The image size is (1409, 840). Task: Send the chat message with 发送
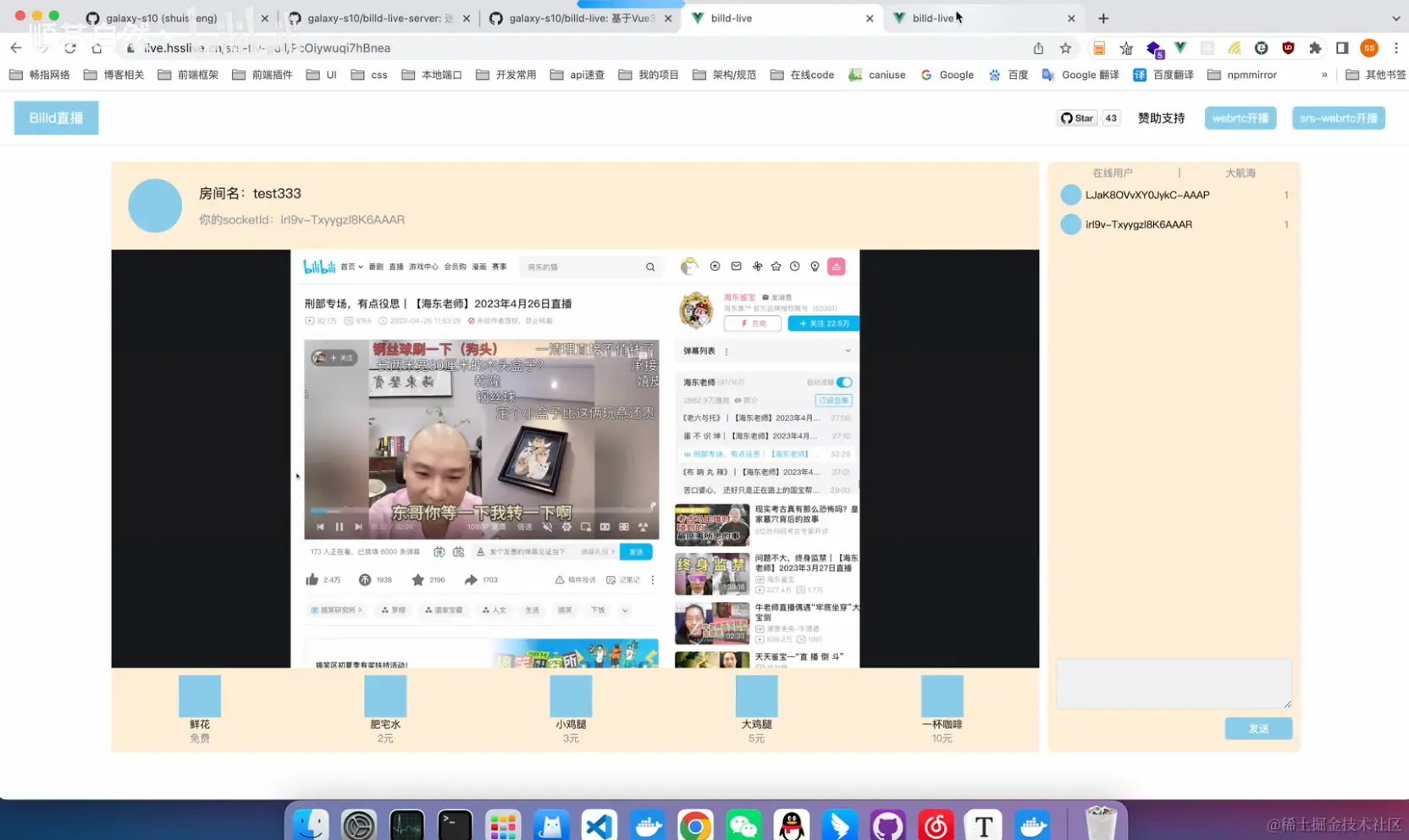pyautogui.click(x=1258, y=728)
